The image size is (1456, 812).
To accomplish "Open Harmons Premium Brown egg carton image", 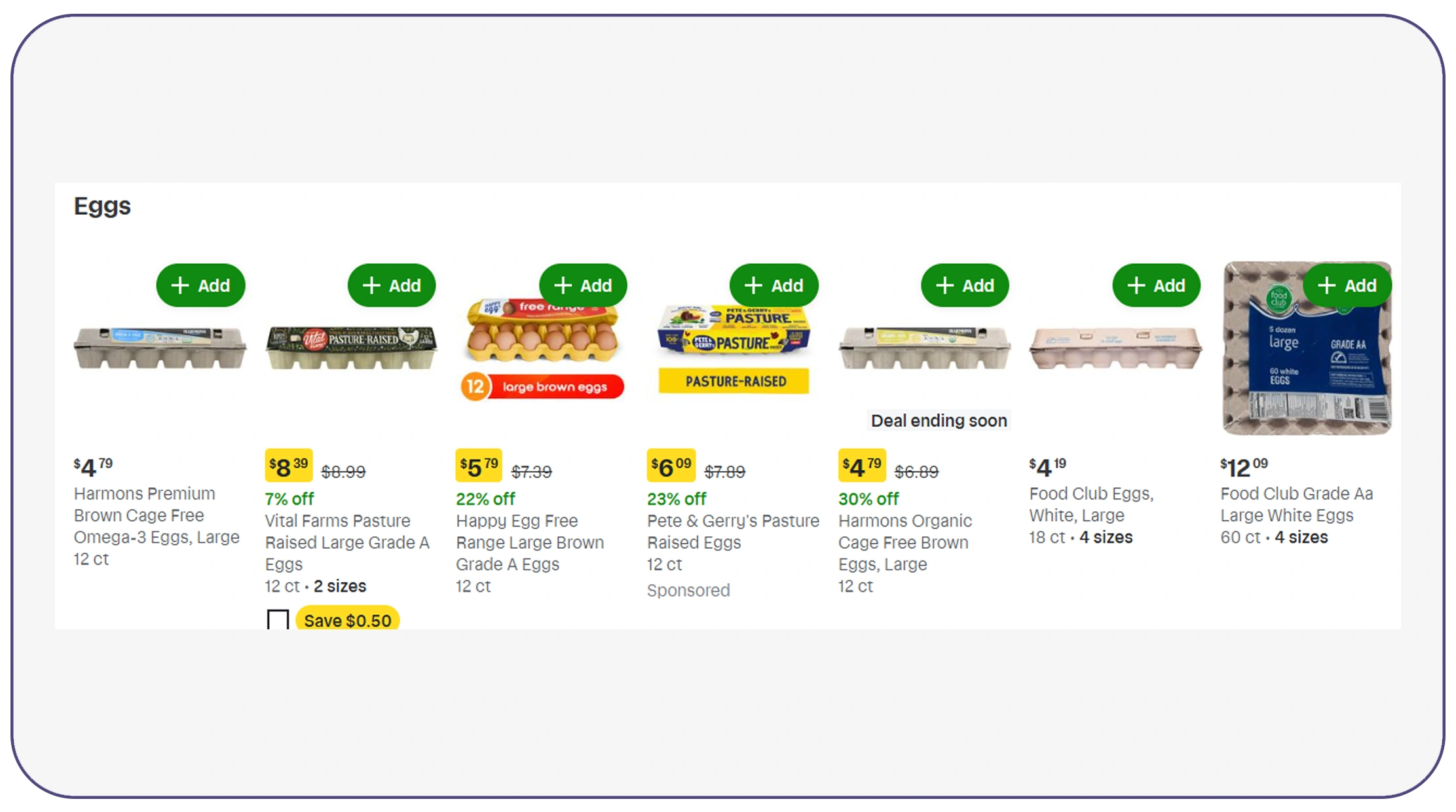I will click(160, 348).
